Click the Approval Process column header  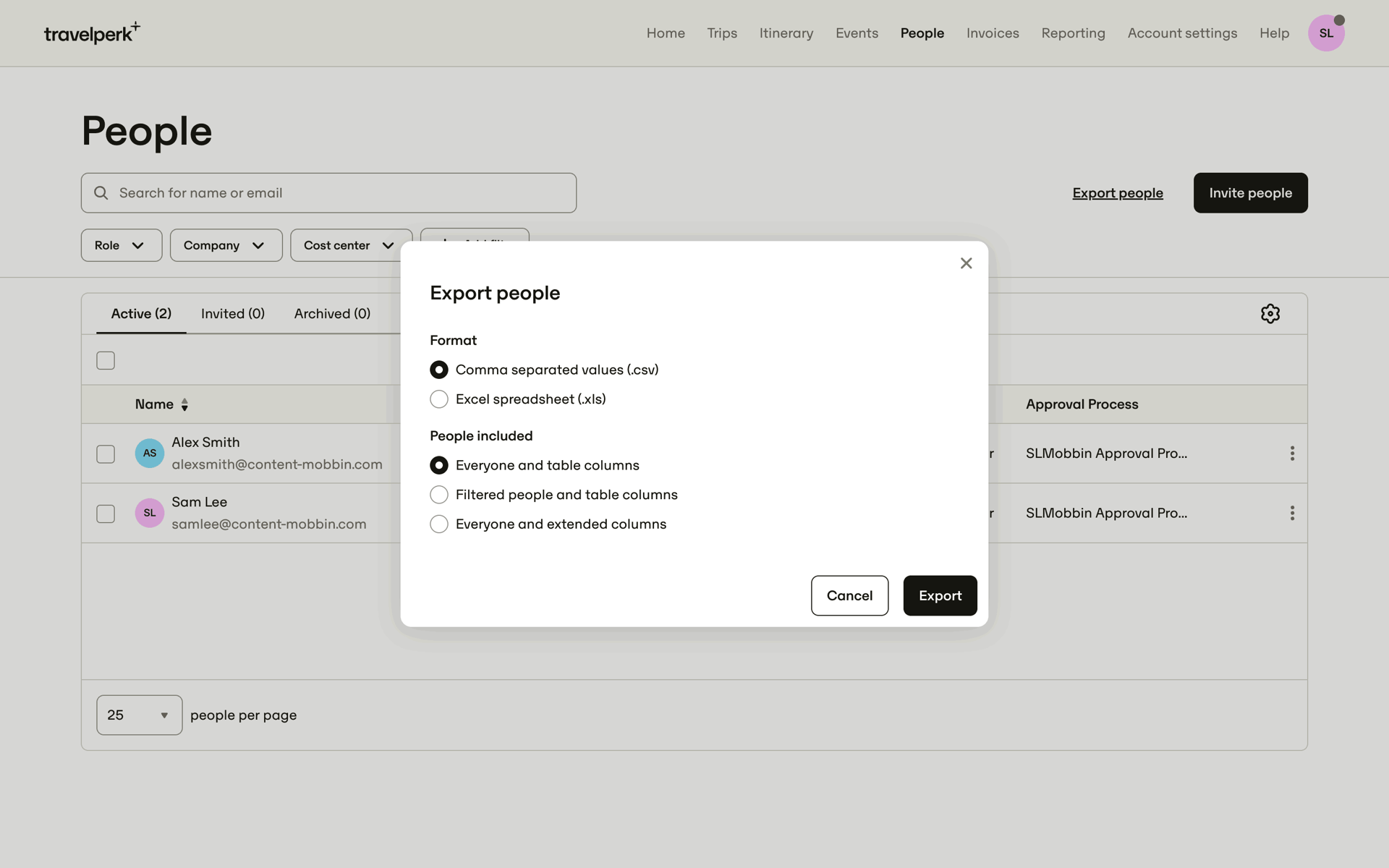[x=1082, y=404]
